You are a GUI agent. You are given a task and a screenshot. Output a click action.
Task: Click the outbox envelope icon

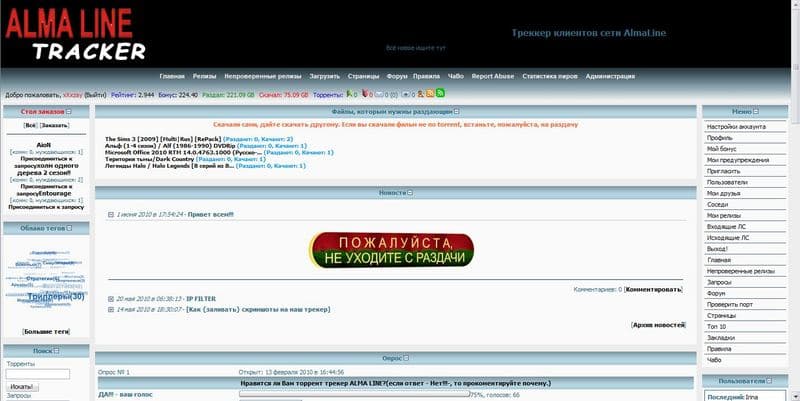pyautogui.click(x=406, y=94)
